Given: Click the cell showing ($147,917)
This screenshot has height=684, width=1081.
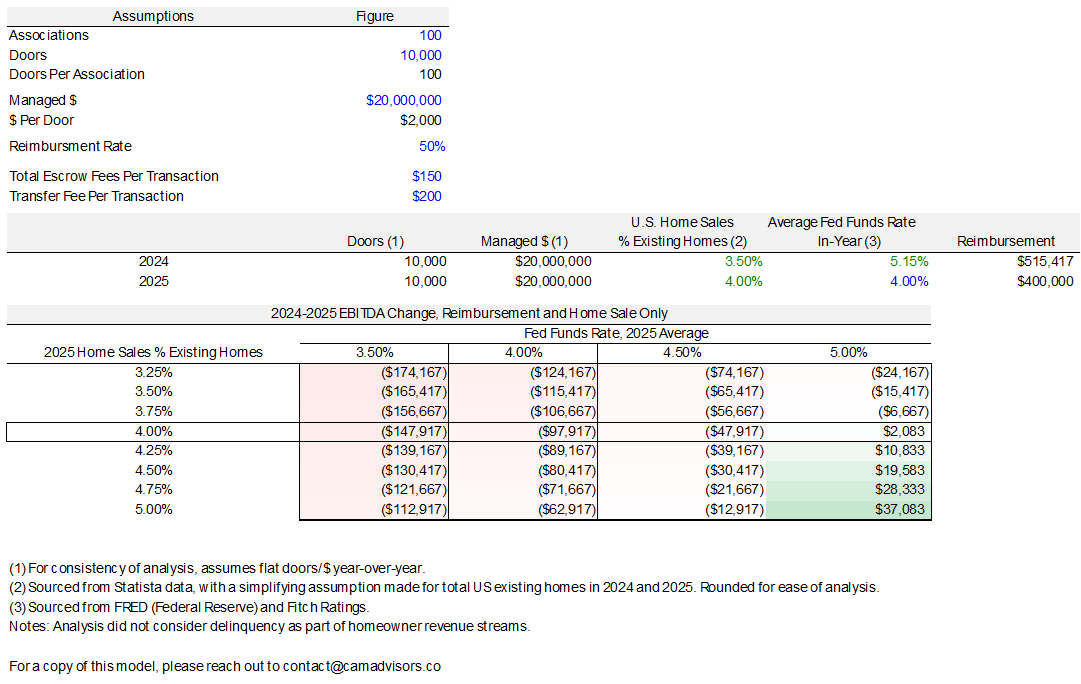Looking at the screenshot, I should 374,432.
